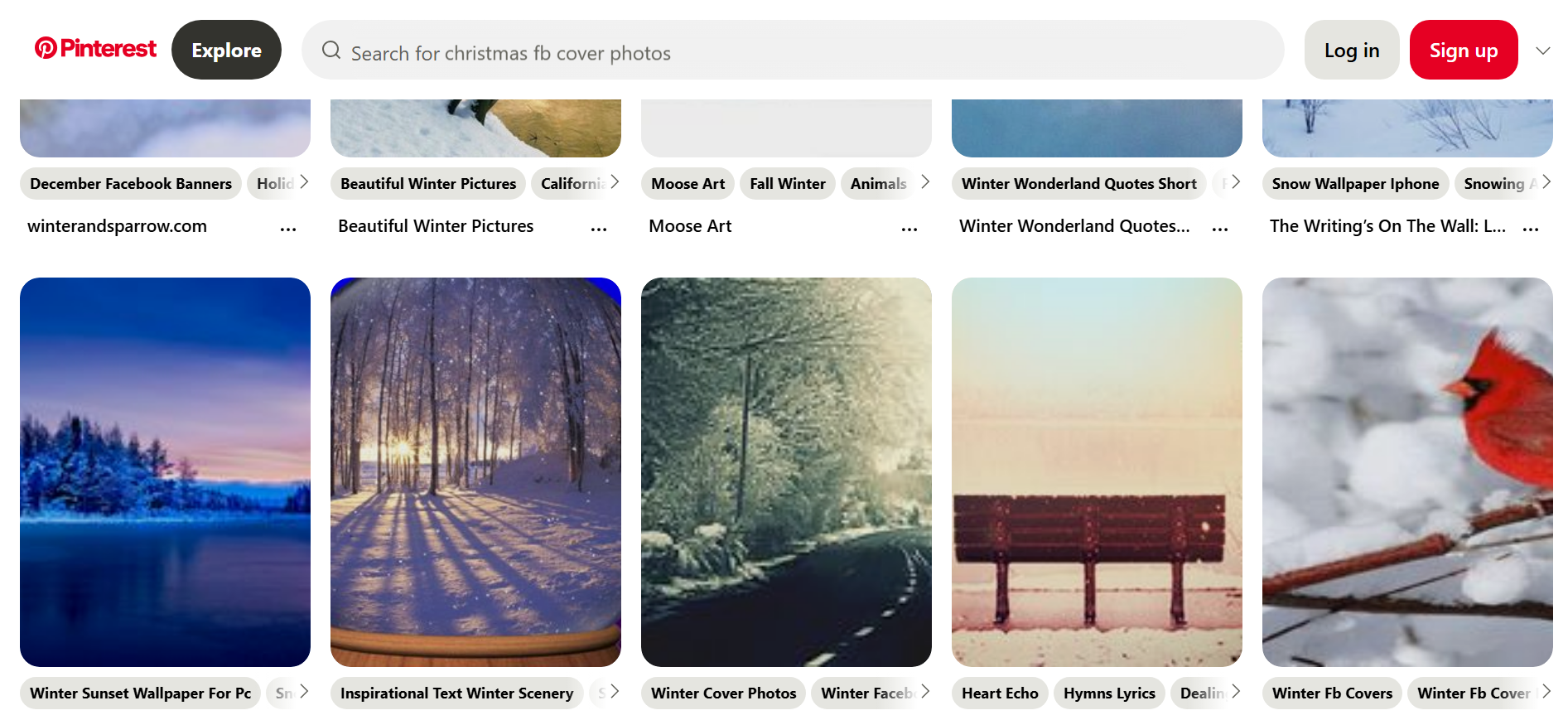Select the Hymns Lyrics tag
Viewport: 1568px width, 720px height.
pyautogui.click(x=1109, y=693)
